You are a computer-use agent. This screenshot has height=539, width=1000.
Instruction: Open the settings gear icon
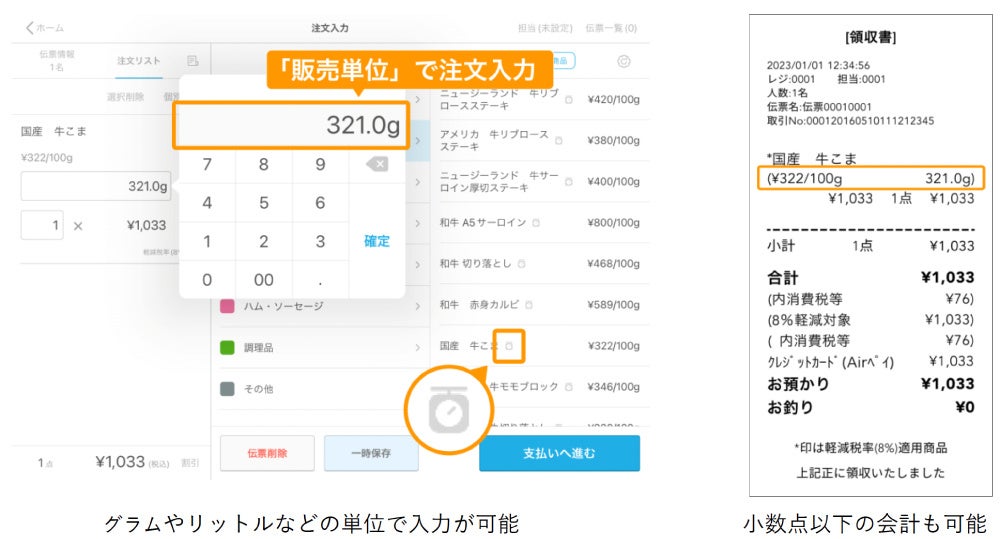624,61
